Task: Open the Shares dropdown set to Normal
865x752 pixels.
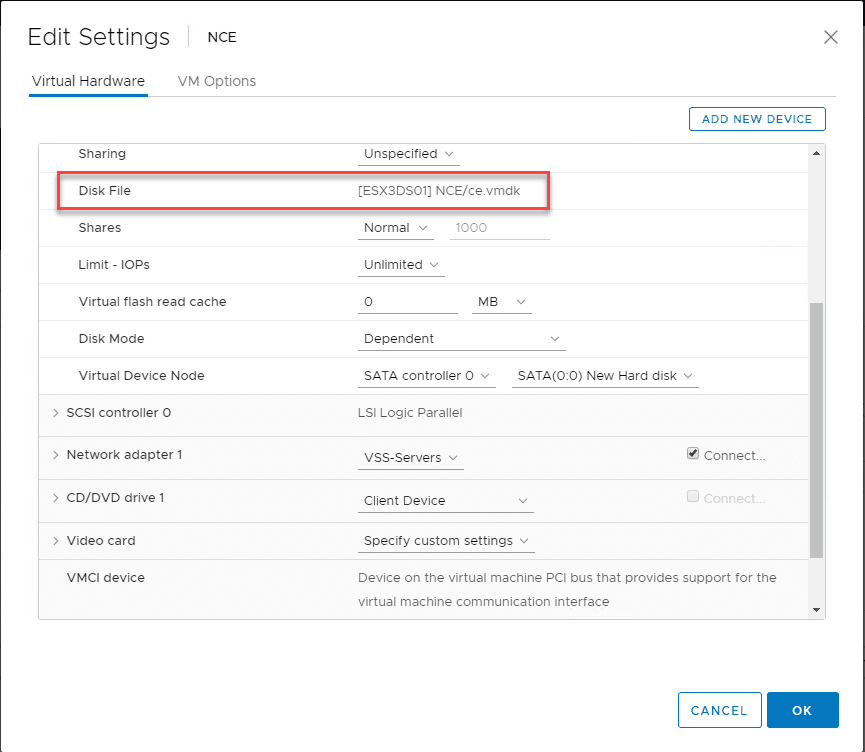Action: (x=397, y=228)
